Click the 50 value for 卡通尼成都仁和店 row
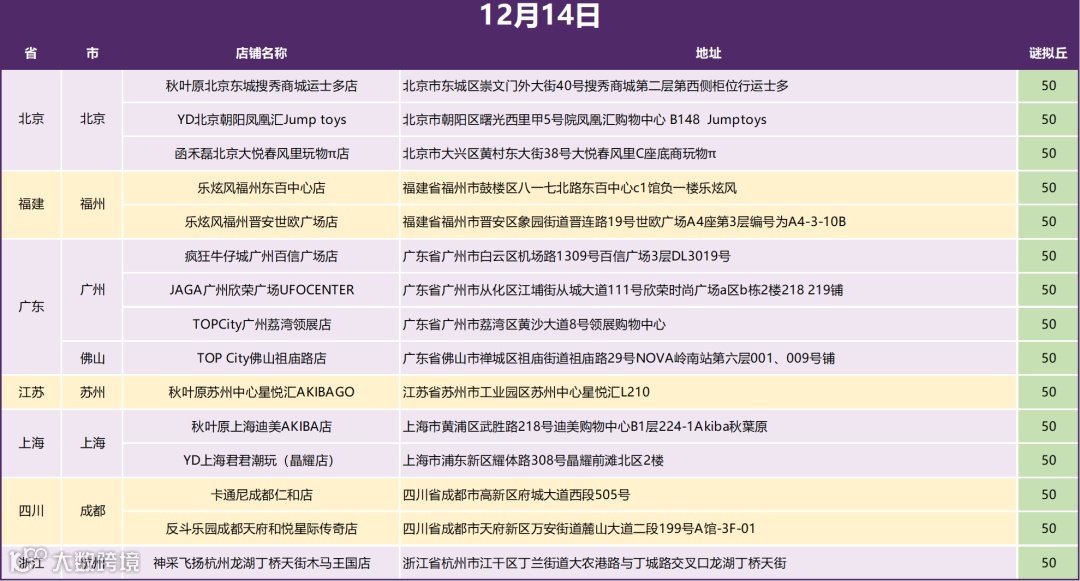Screen dimensions: 1080x581 point(1048,494)
